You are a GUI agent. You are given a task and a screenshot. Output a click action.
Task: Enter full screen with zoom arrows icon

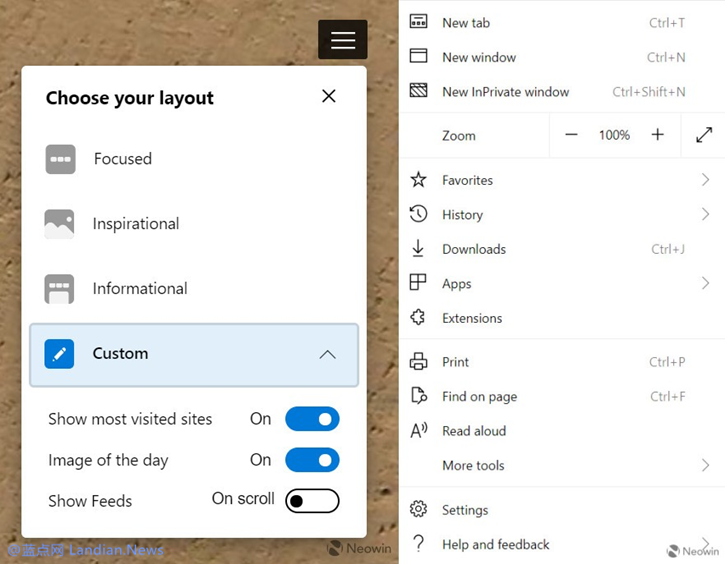[704, 135]
